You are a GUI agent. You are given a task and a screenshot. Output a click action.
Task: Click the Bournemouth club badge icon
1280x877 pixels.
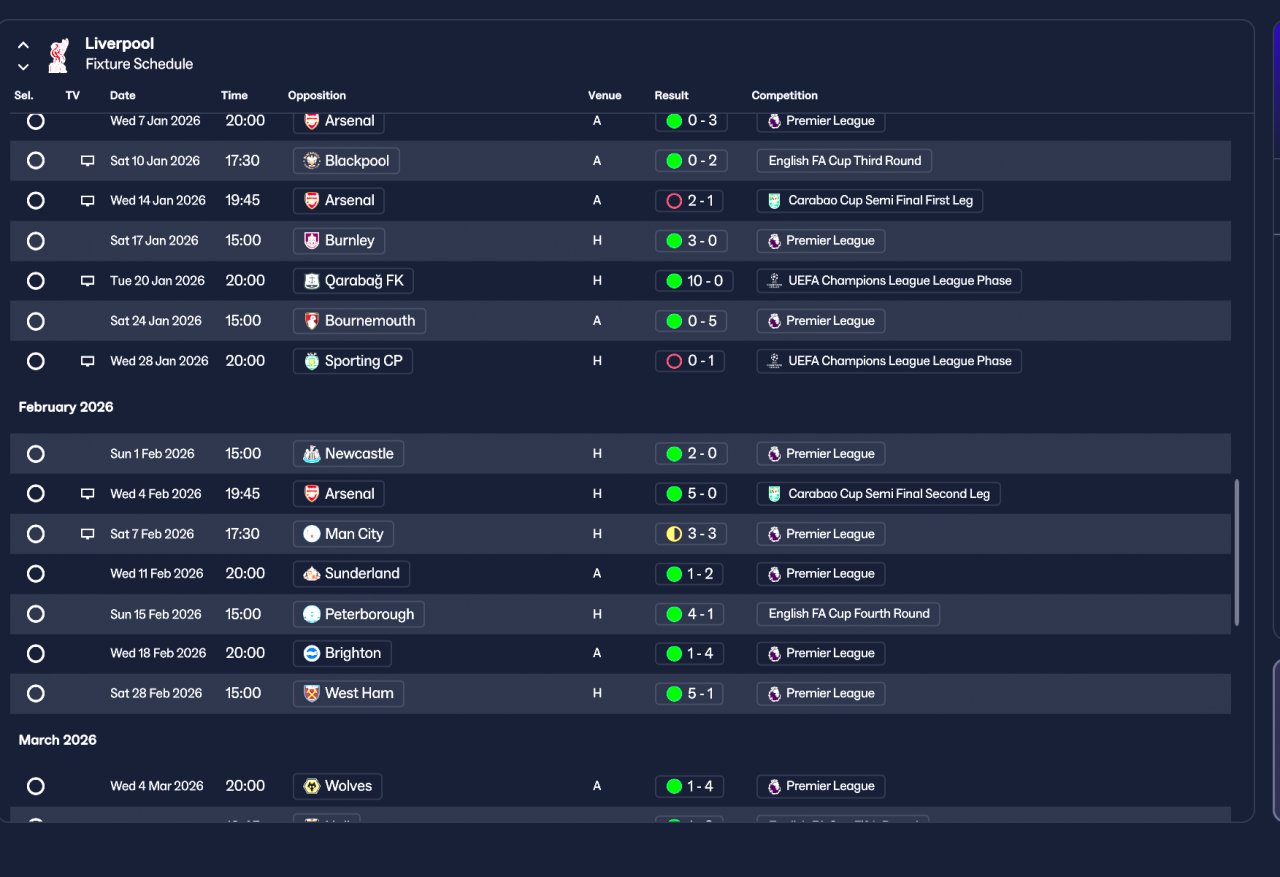pyautogui.click(x=312, y=321)
